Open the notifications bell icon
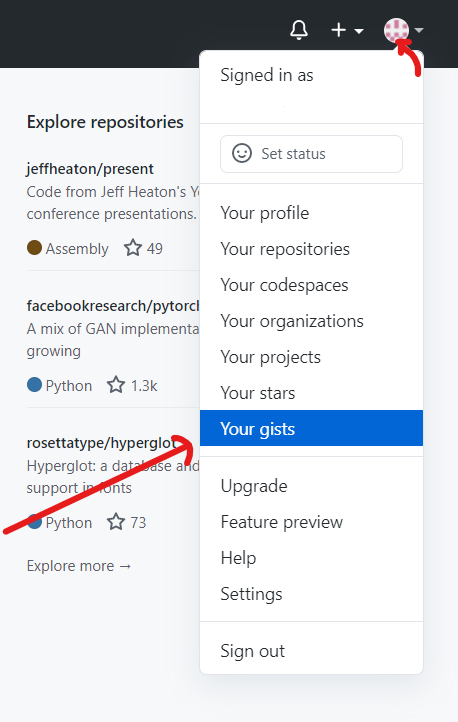 299,30
